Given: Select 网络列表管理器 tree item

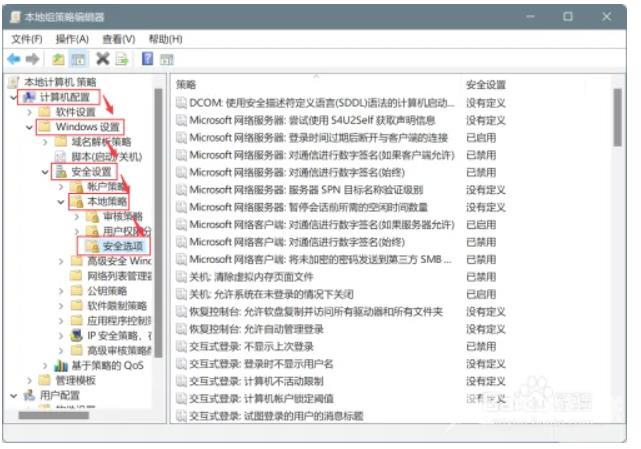Looking at the screenshot, I should tap(119, 276).
